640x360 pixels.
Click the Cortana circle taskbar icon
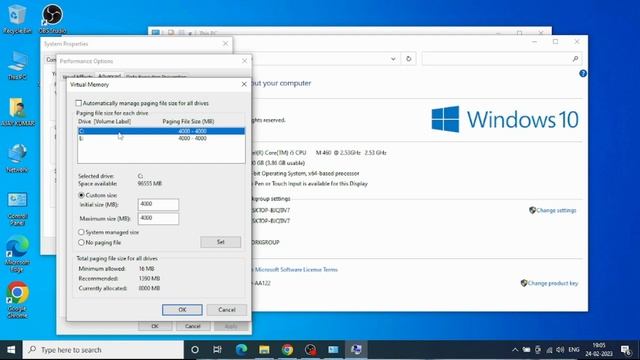pos(195,350)
